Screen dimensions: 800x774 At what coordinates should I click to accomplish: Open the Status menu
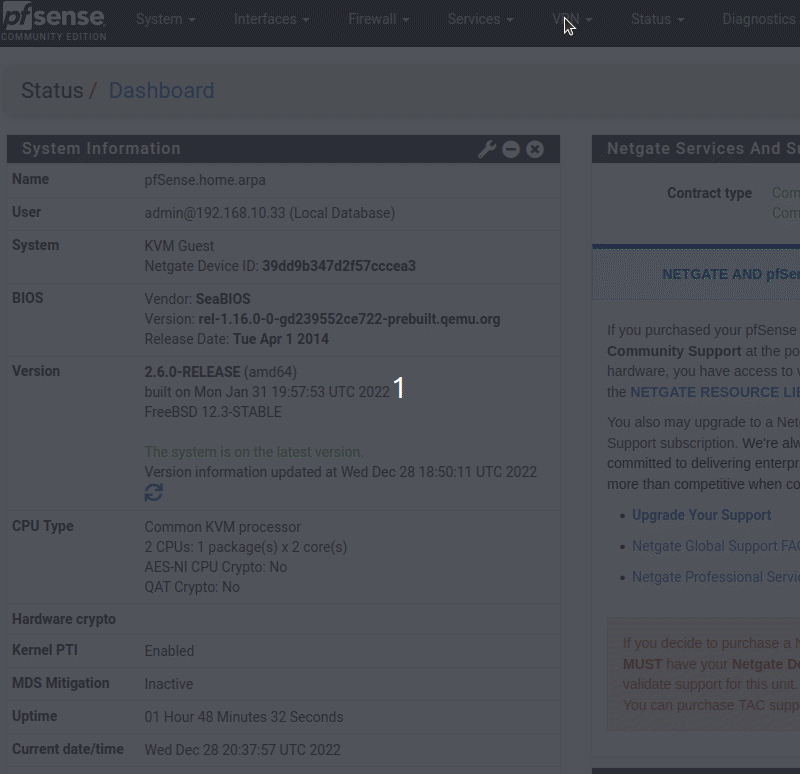pos(656,19)
